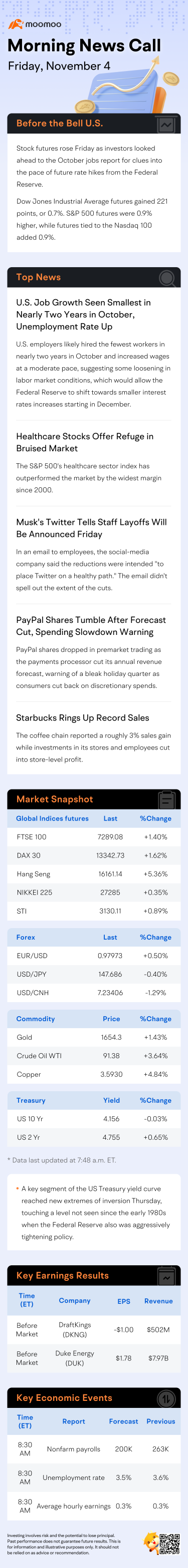Select the Global Indices futures column header

pos(53,819)
